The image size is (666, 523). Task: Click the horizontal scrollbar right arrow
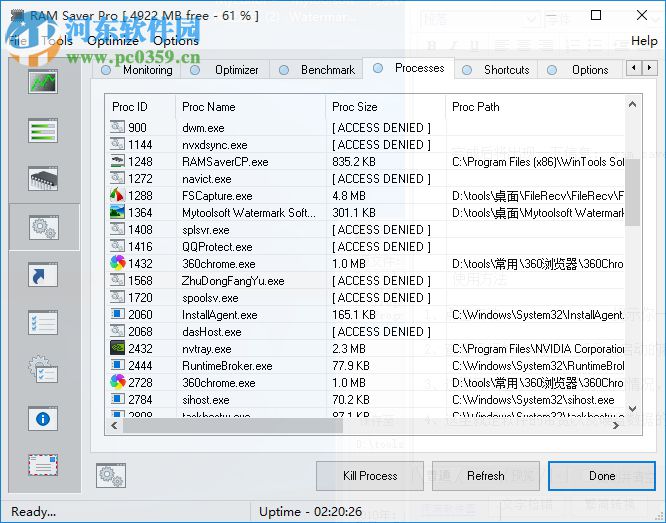tap(615, 425)
